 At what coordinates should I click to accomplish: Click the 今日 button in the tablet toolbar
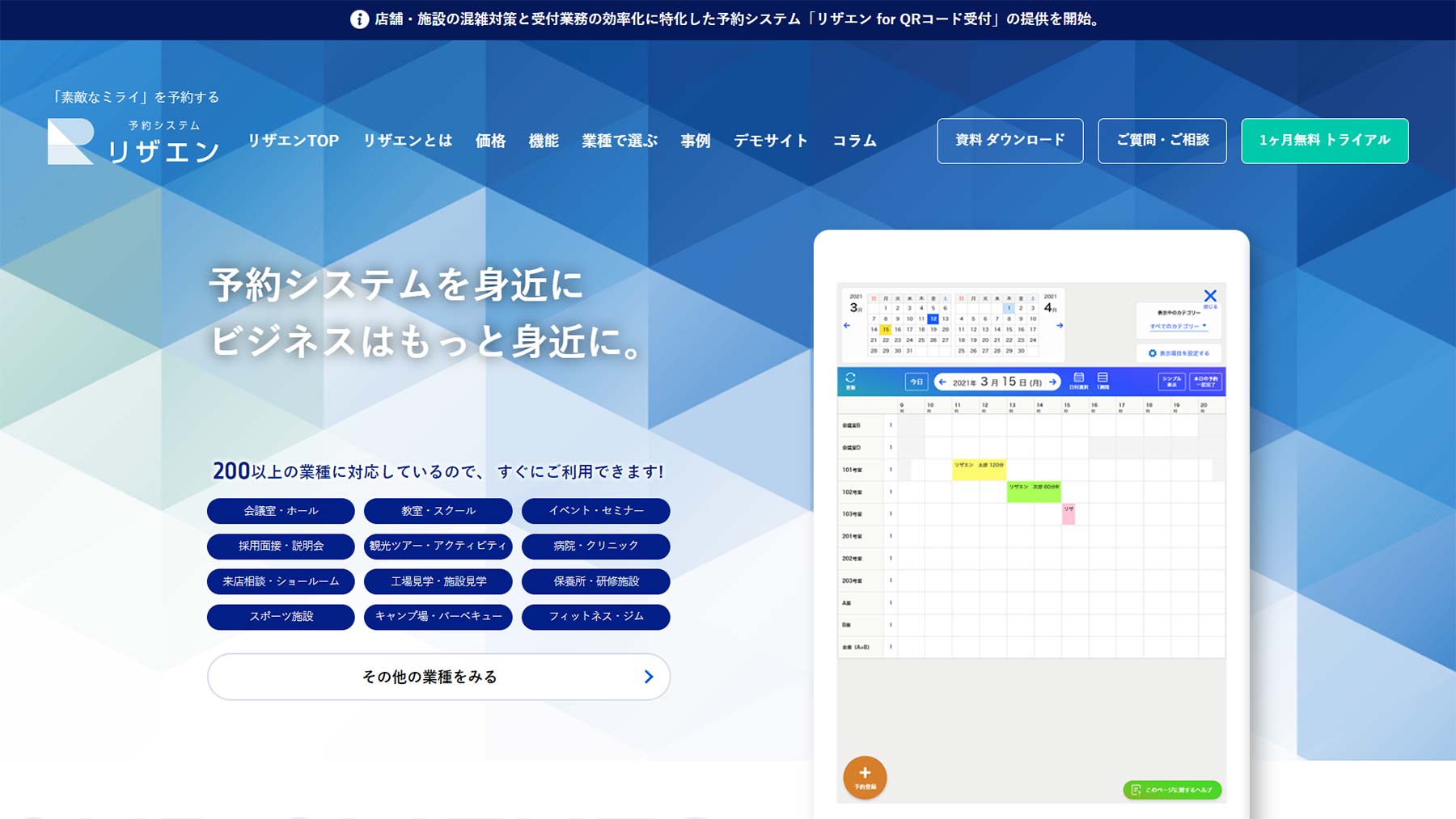click(x=916, y=382)
